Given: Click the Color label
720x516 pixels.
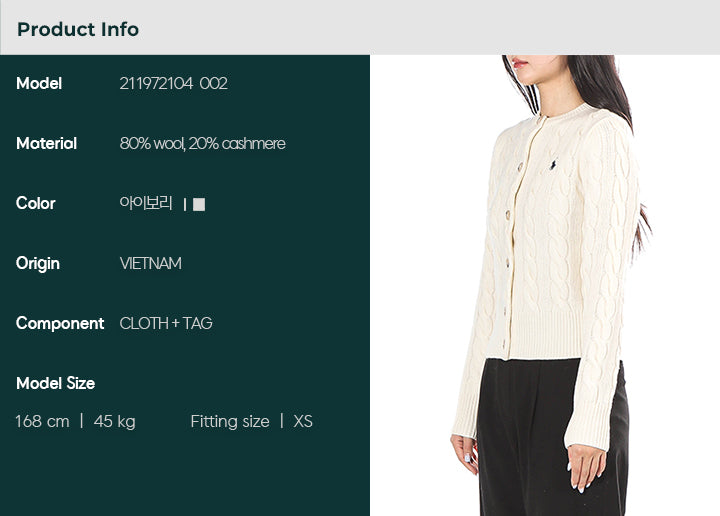Looking at the screenshot, I should tap(36, 203).
